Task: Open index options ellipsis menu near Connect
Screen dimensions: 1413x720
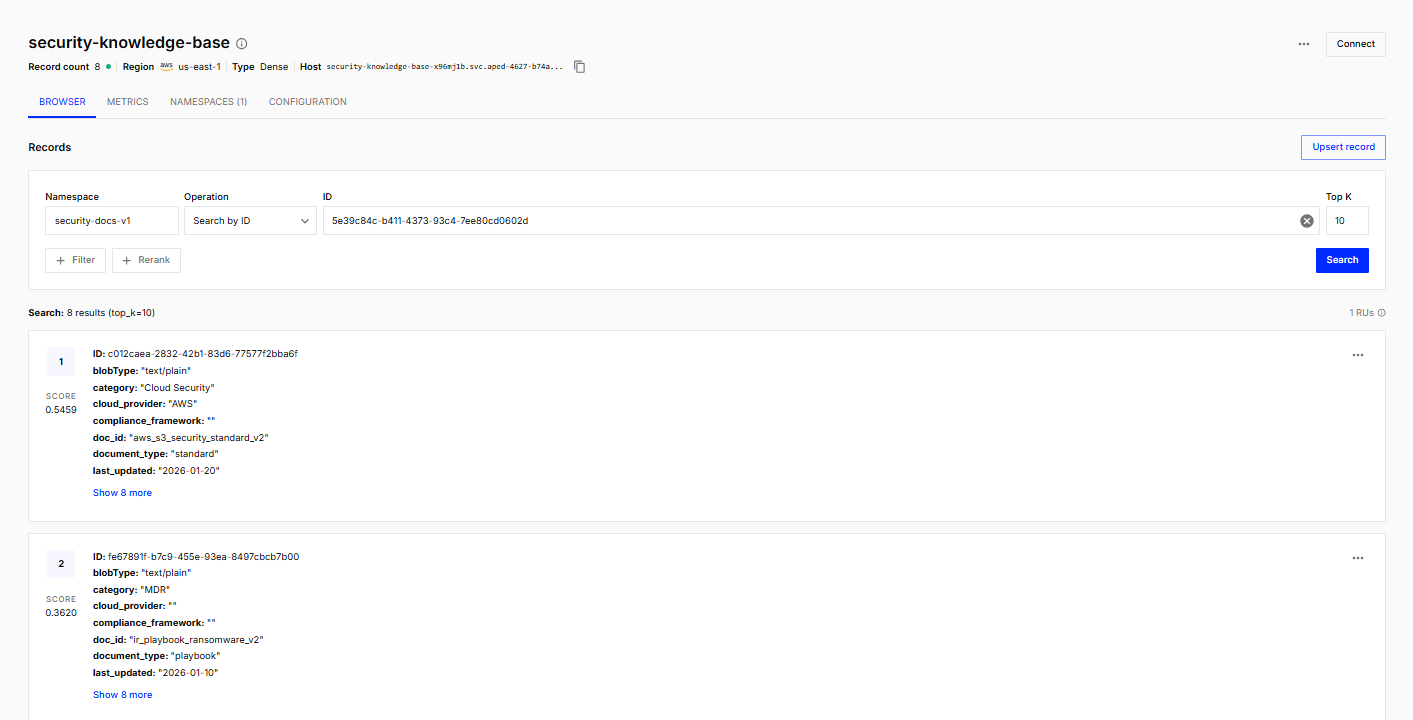Action: pos(1304,44)
